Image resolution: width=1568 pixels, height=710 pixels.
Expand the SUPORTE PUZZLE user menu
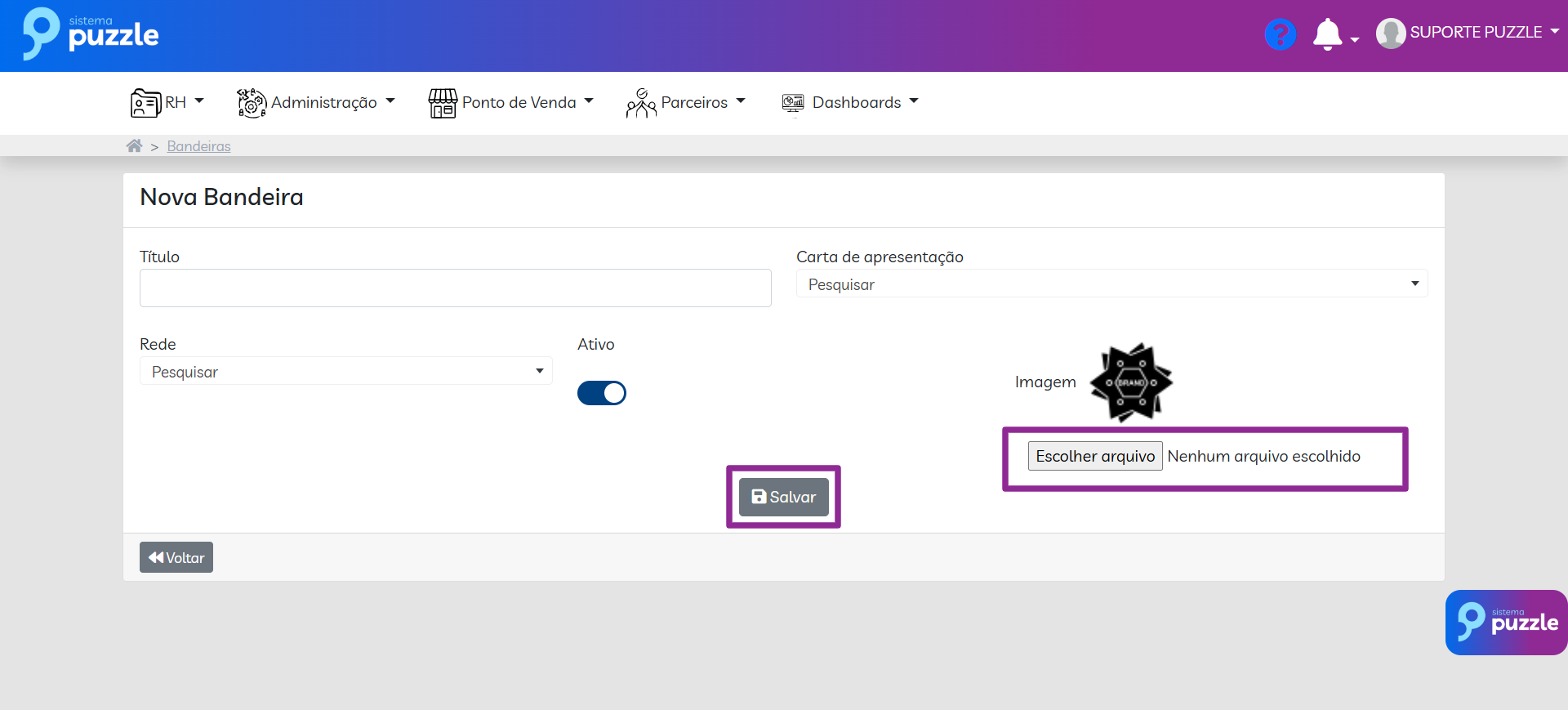[x=1483, y=33]
